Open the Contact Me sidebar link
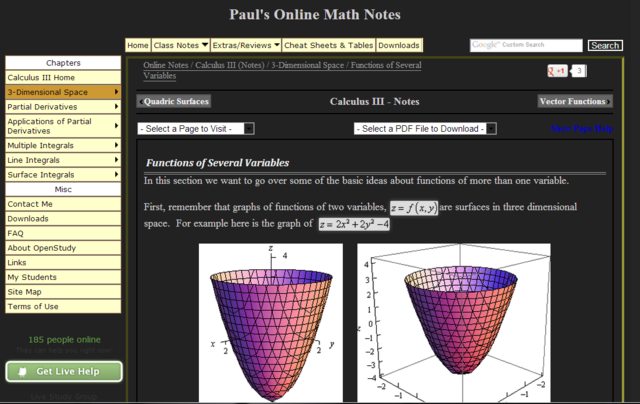This screenshot has width=640, height=404. (63, 204)
